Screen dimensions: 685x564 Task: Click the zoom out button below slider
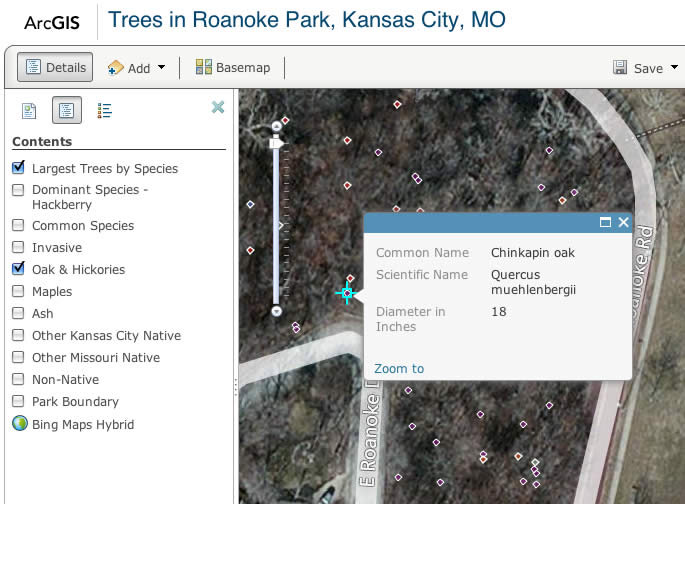[x=277, y=311]
